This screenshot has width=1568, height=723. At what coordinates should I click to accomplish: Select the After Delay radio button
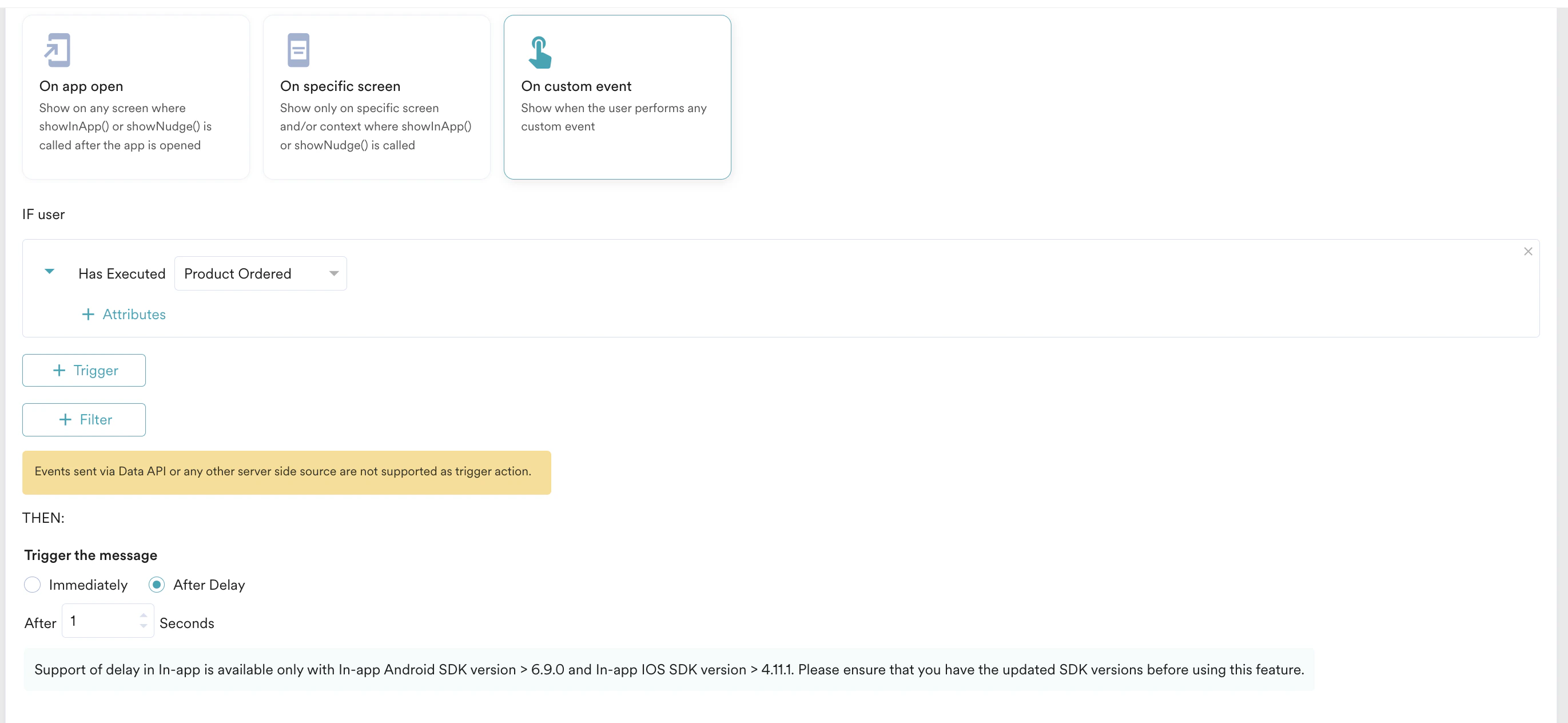click(x=157, y=584)
